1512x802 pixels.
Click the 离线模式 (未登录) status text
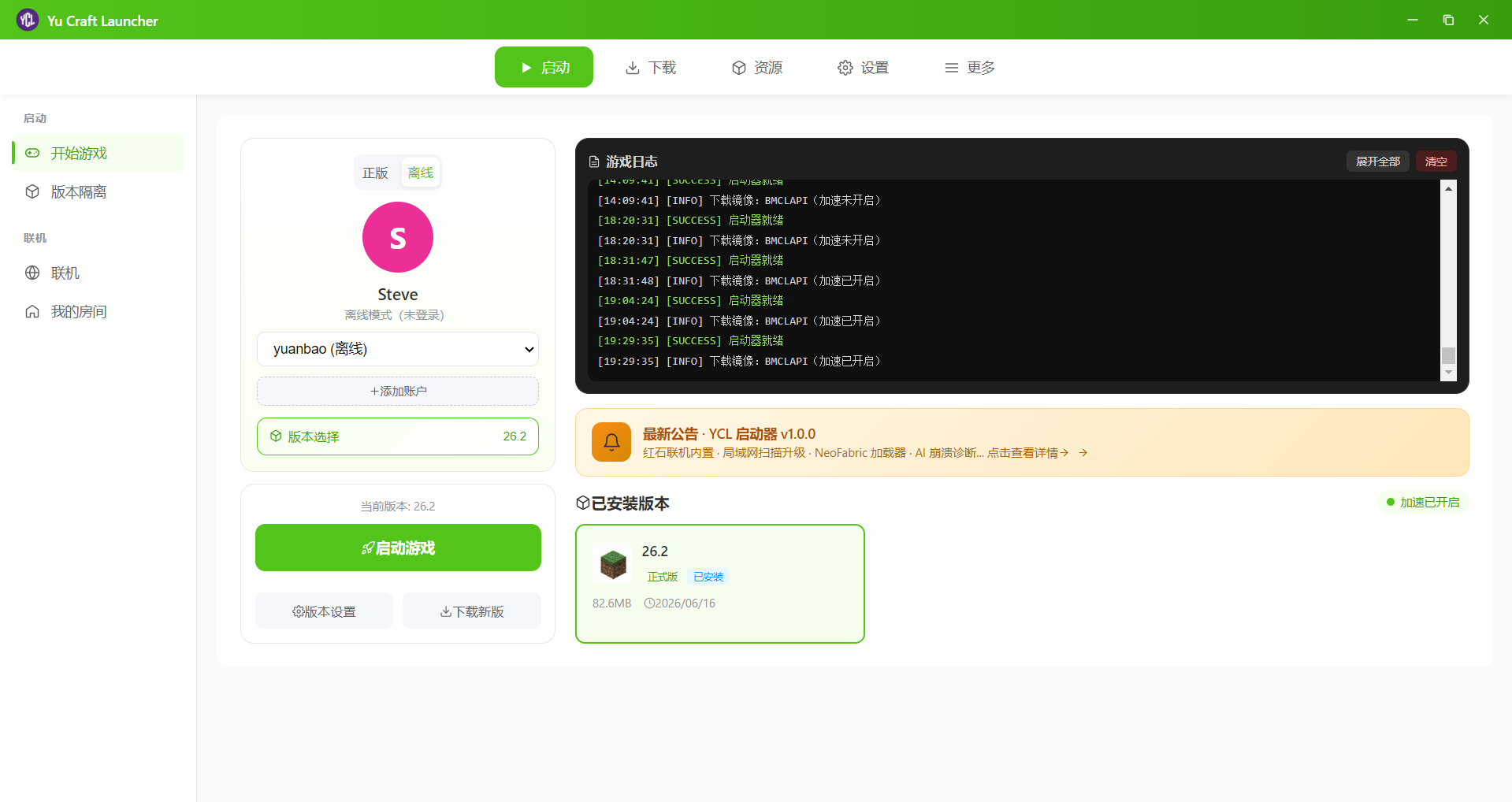click(394, 314)
